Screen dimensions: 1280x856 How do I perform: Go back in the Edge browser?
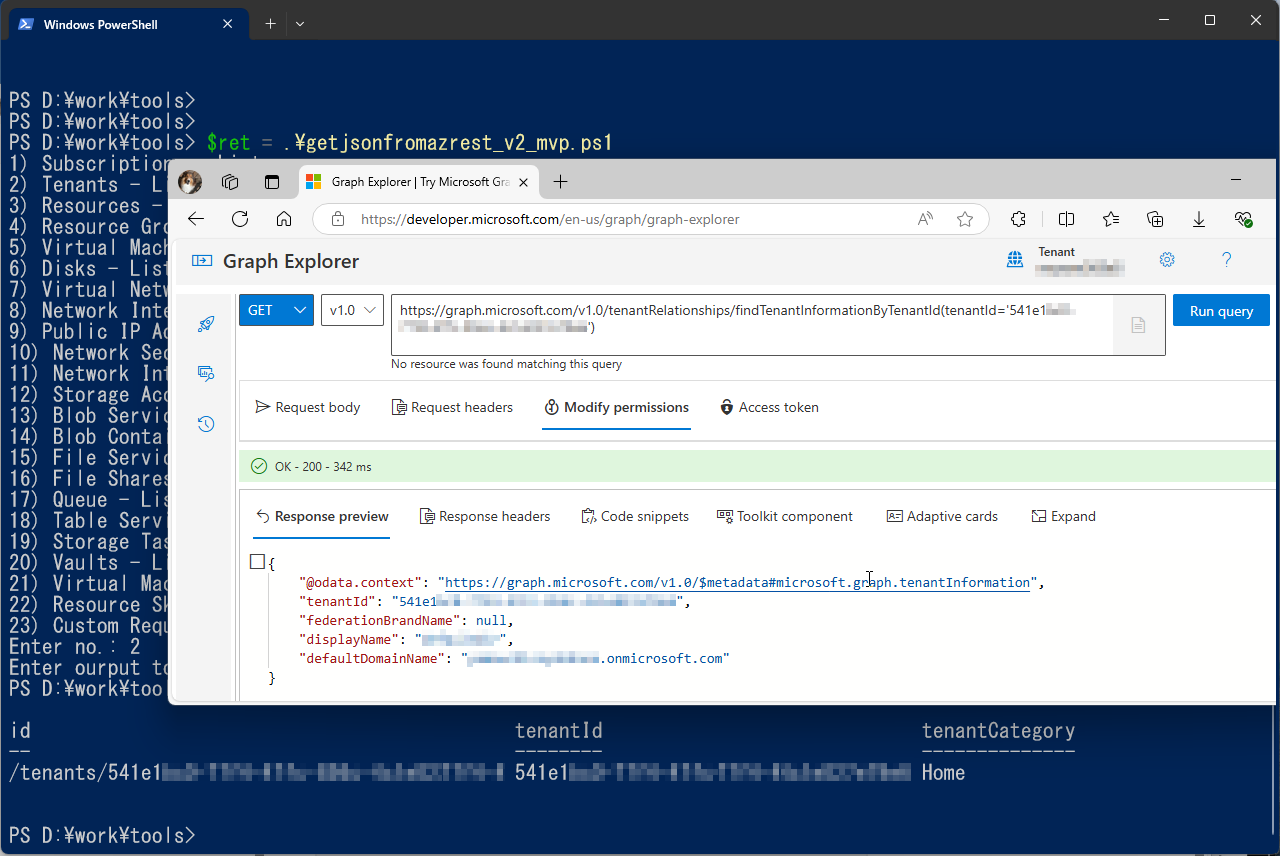[x=196, y=219]
